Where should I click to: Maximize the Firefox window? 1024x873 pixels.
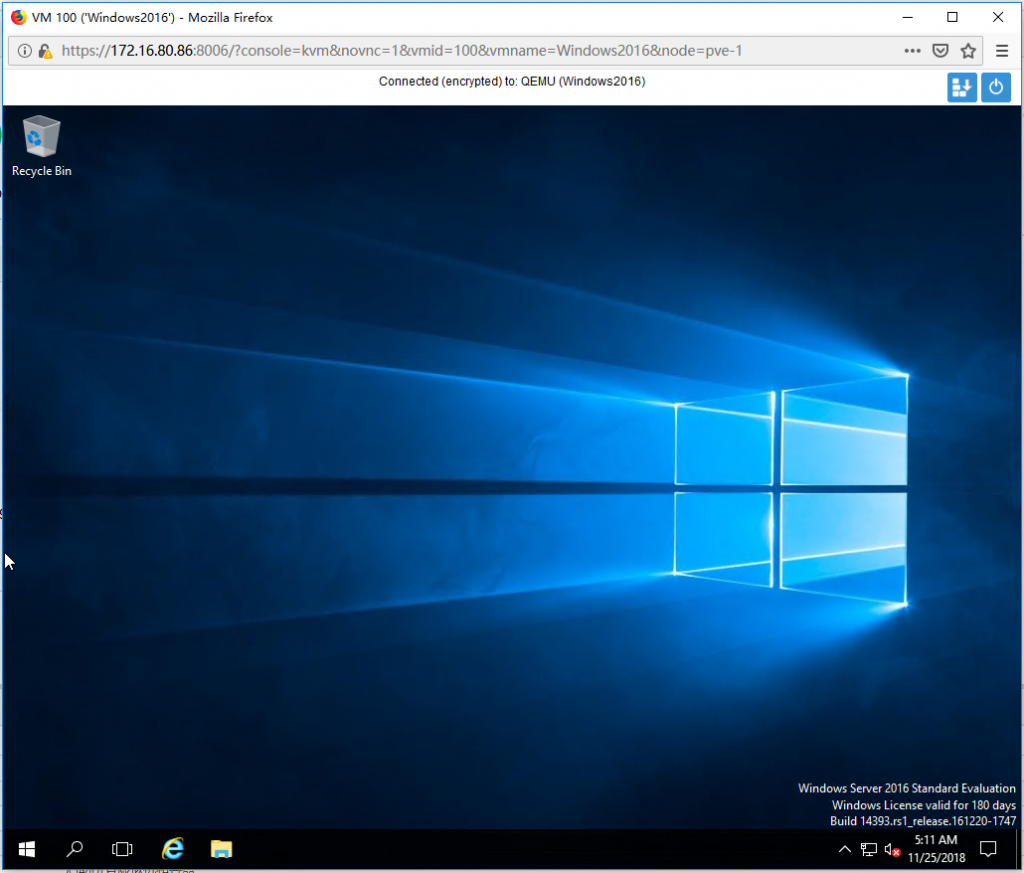953,18
